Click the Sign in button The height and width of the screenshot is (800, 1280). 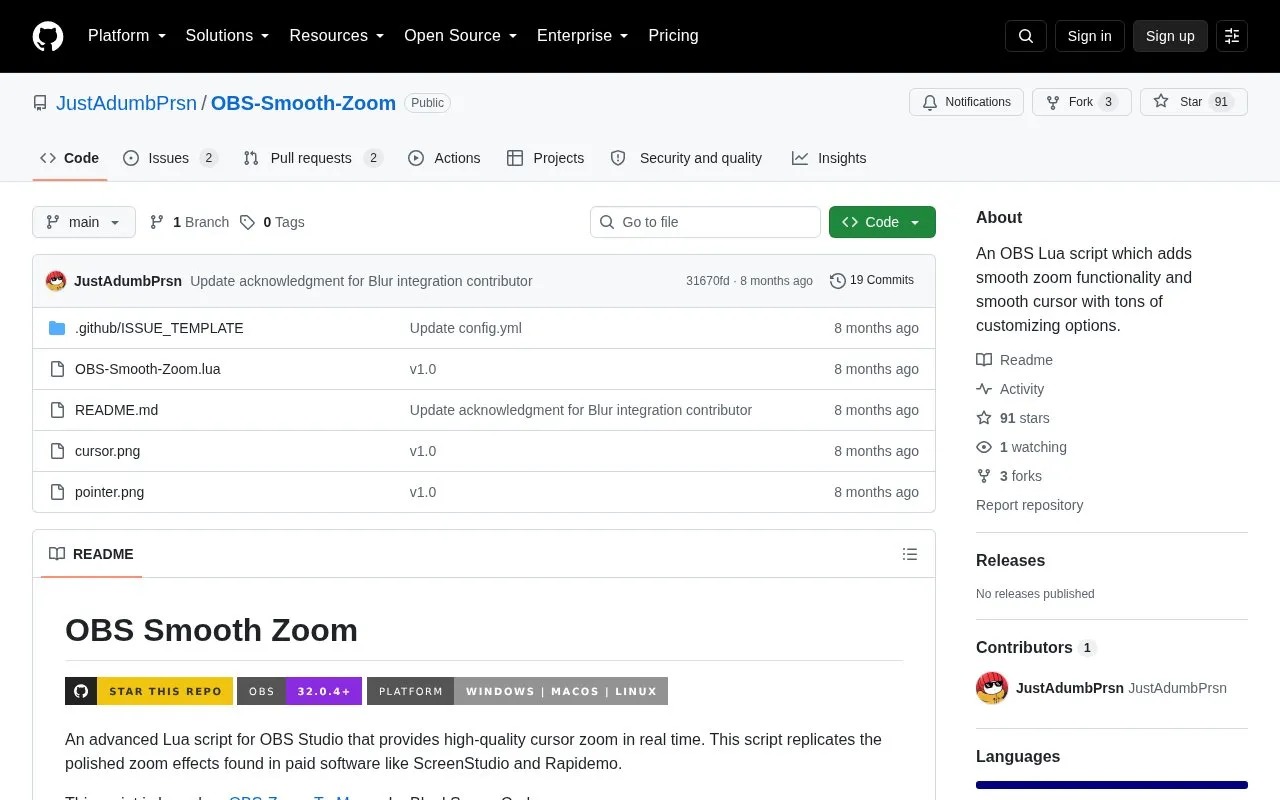[1089, 36]
